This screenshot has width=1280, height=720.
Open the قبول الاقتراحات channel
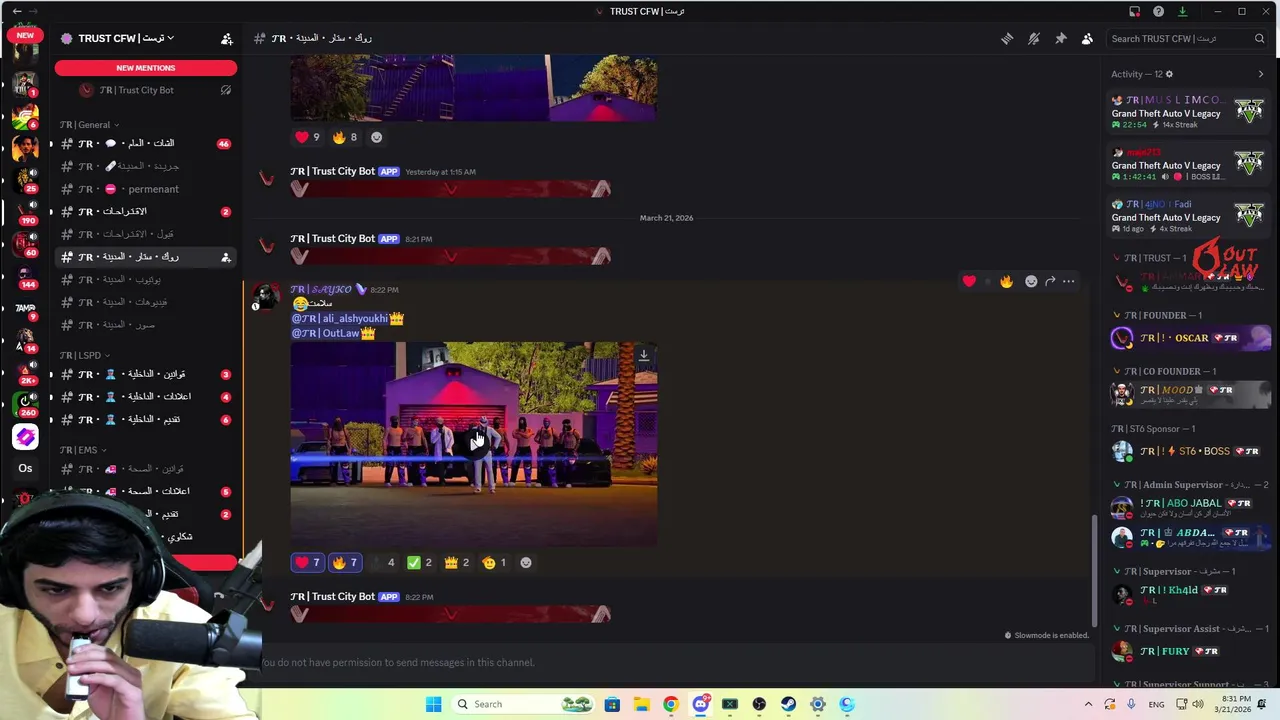coord(146,234)
